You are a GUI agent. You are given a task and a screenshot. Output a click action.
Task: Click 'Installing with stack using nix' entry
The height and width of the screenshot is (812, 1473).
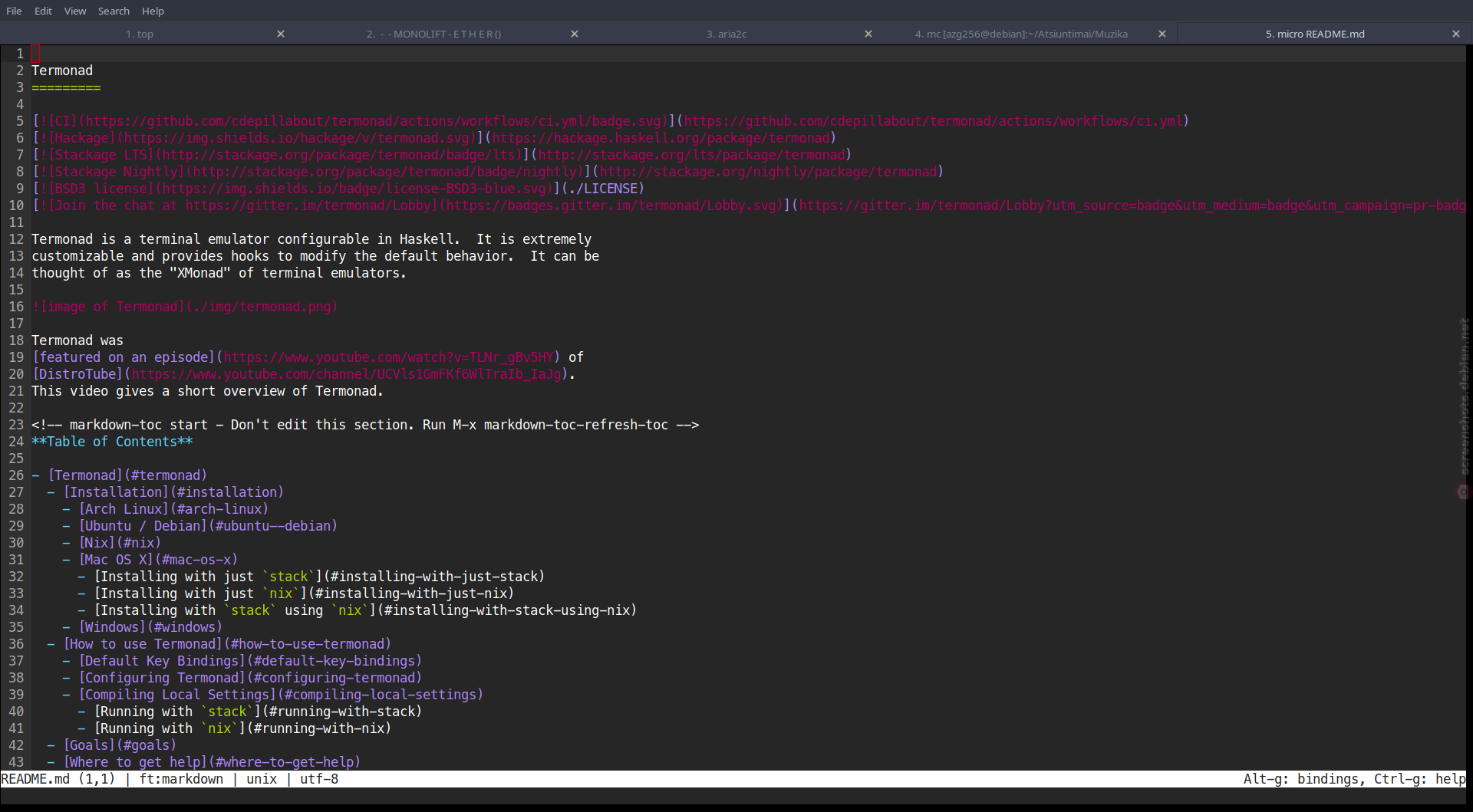[365, 610]
